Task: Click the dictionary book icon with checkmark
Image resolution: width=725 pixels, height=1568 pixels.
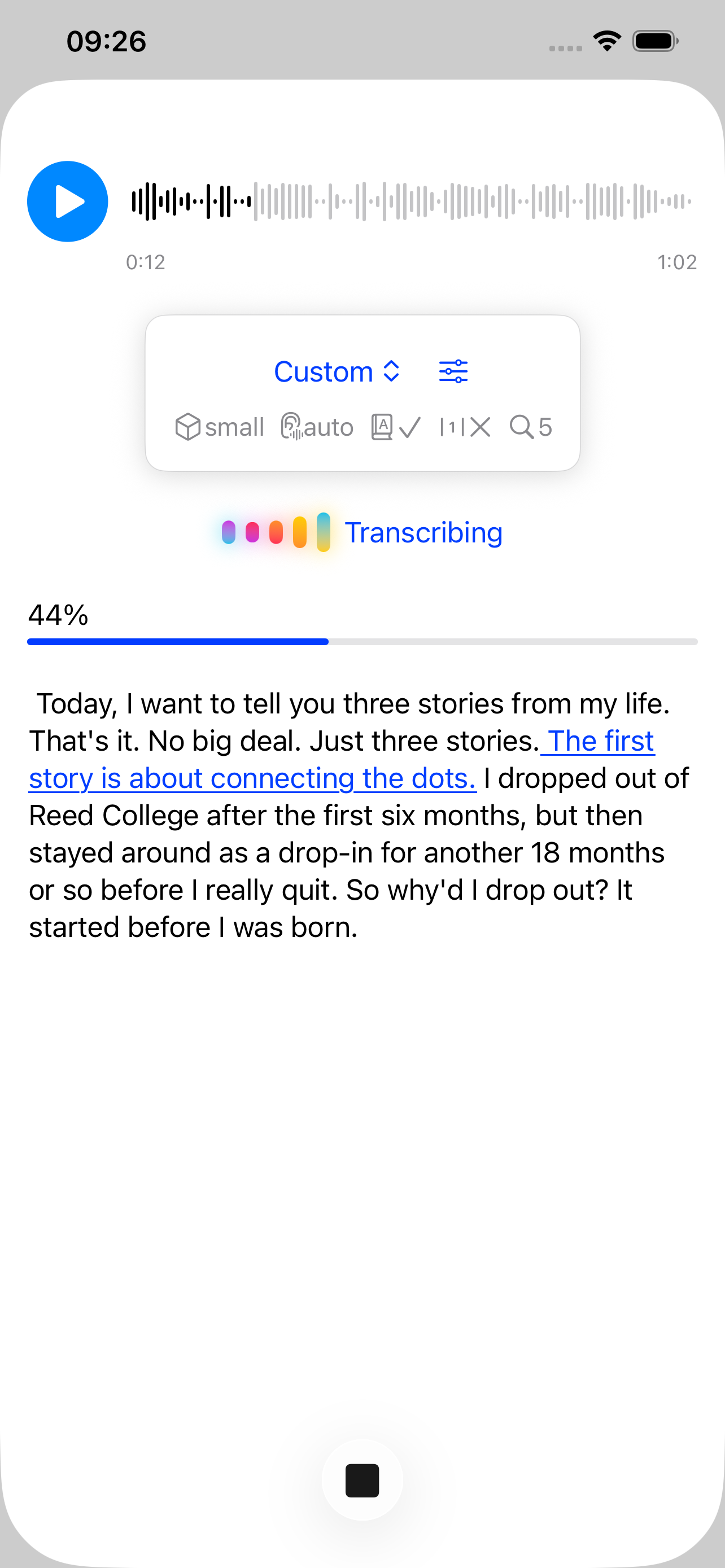Action: point(396,427)
